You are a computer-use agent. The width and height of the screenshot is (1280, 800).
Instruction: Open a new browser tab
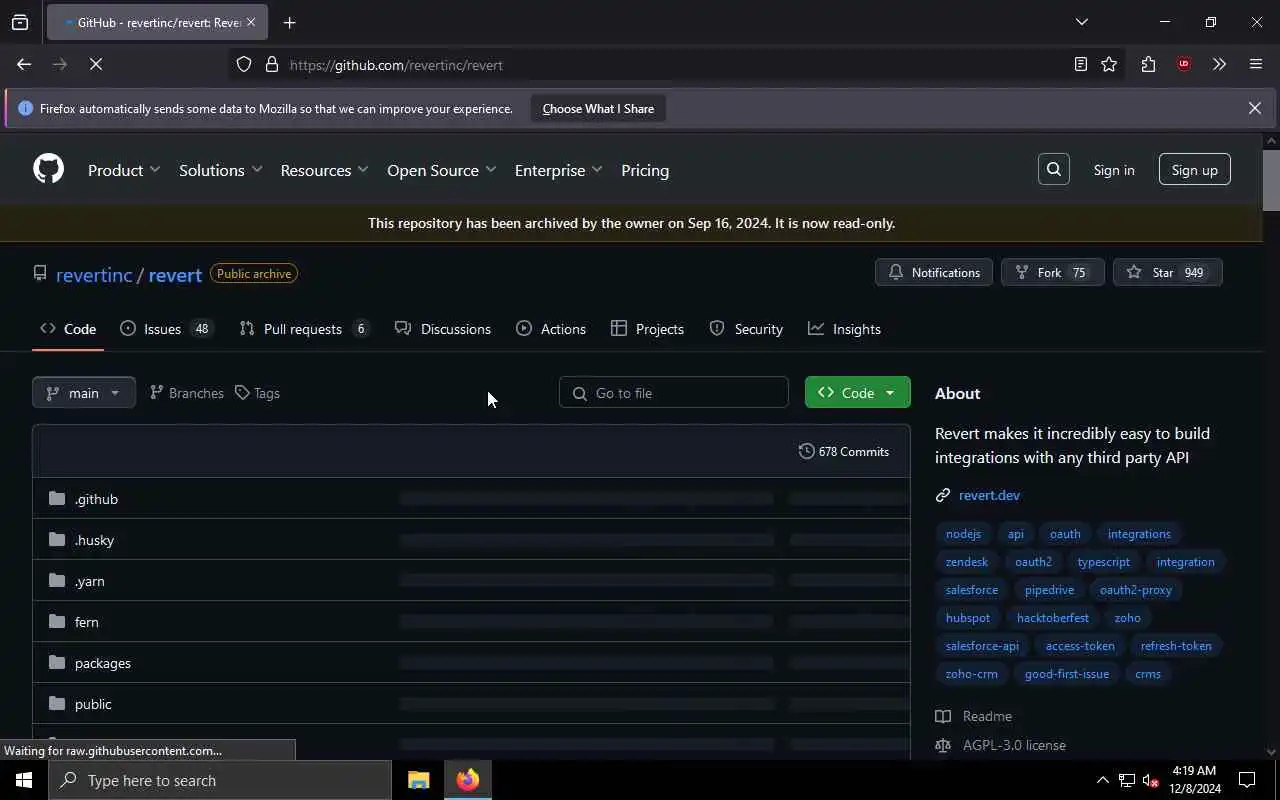(x=289, y=22)
